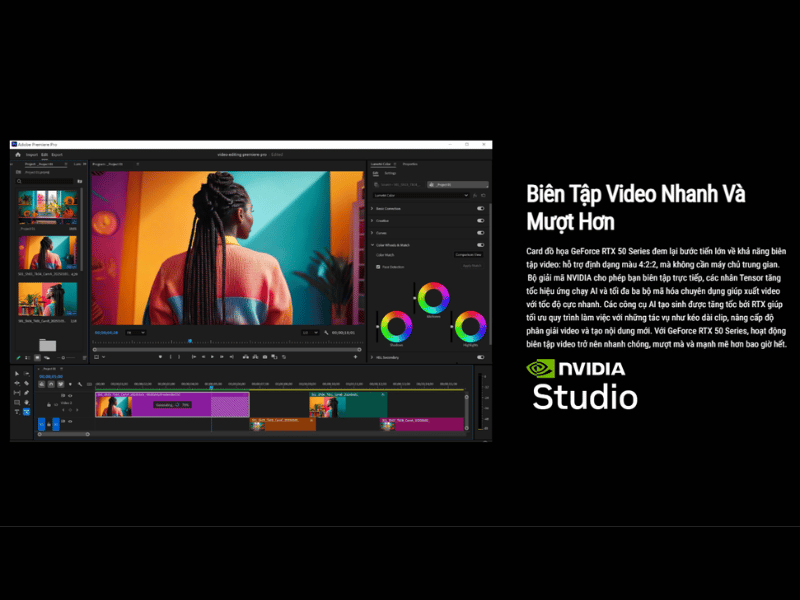Toggle the HSL Secondary switch
Screen dimensions: 800x600
tap(481, 357)
